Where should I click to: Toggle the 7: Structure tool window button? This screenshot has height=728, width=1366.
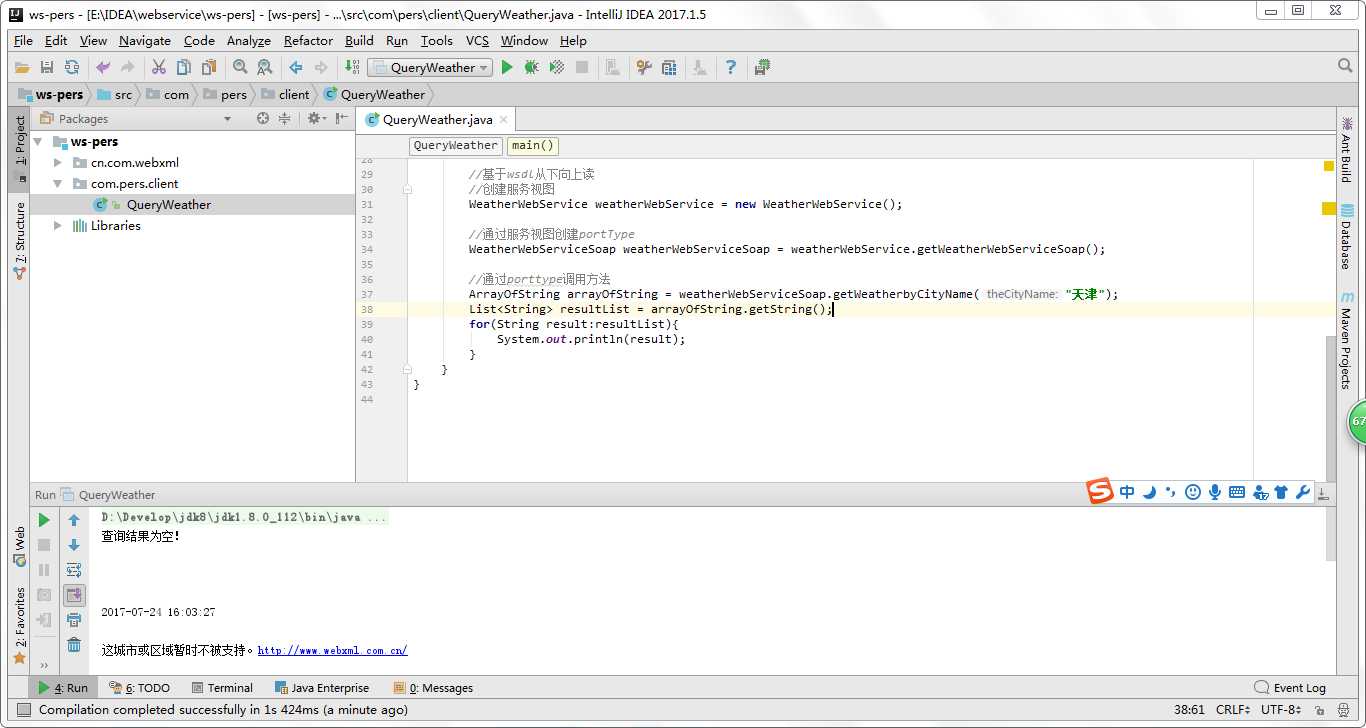point(19,239)
